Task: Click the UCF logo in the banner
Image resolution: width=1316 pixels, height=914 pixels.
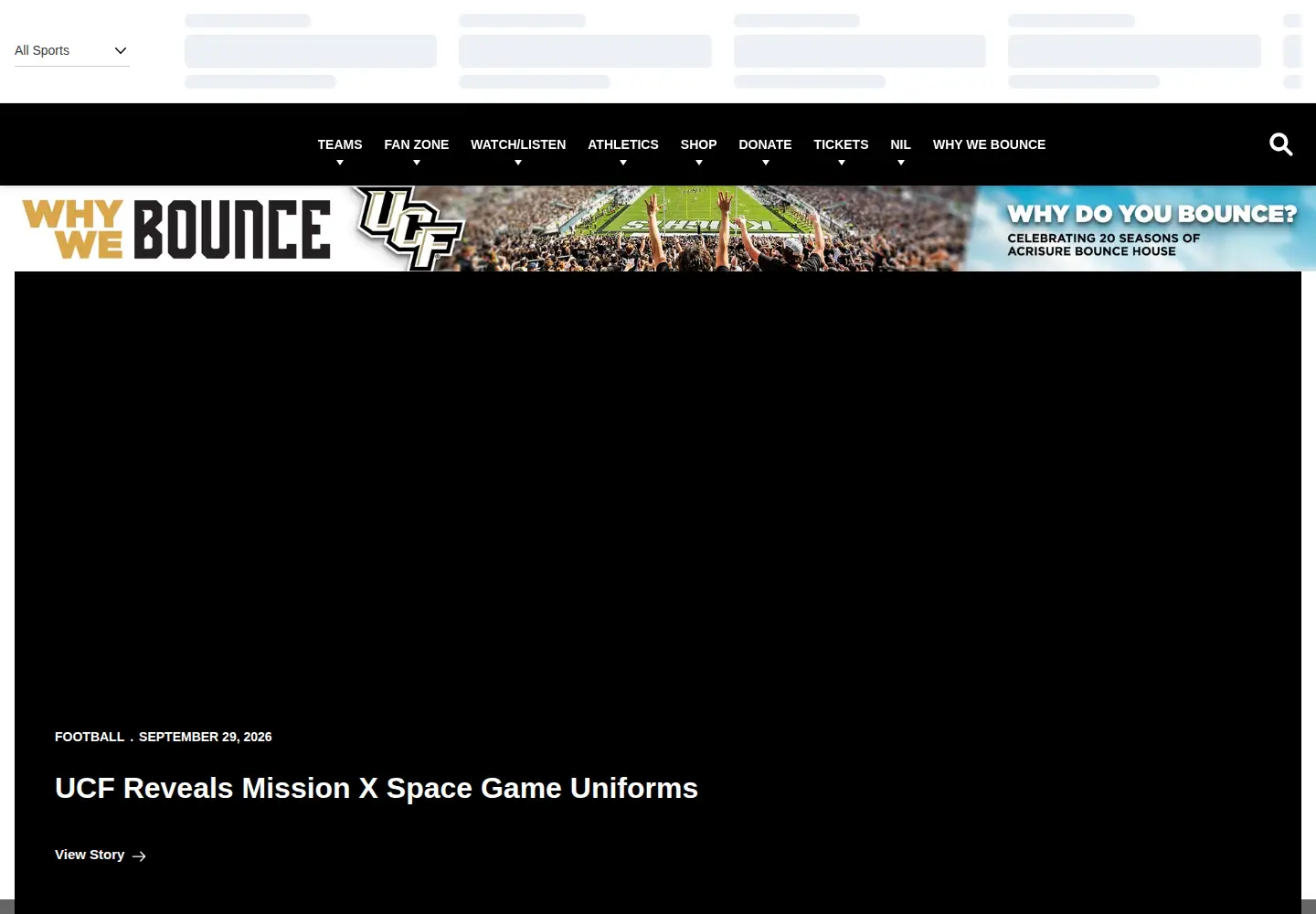Action: point(409,228)
